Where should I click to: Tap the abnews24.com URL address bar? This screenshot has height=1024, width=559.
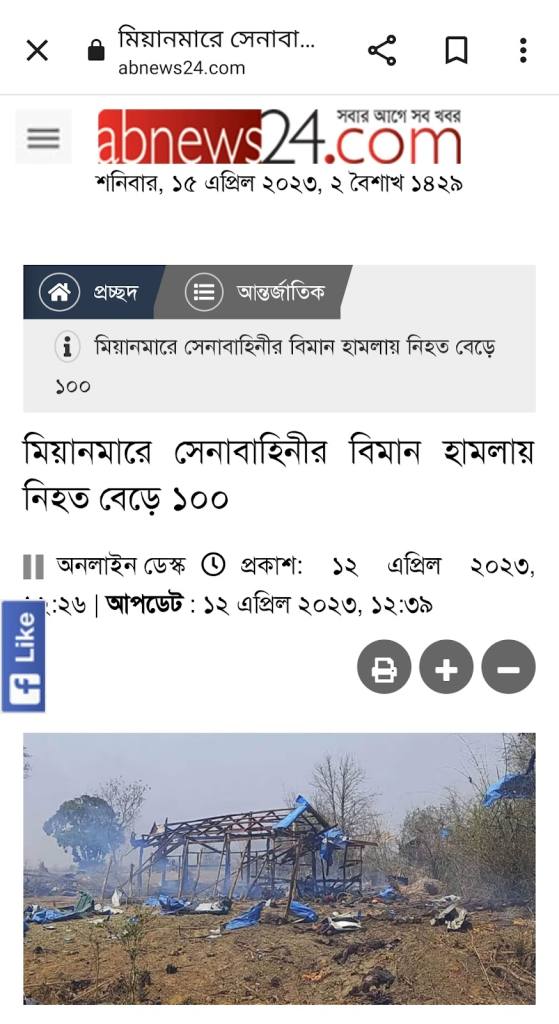tap(216, 50)
